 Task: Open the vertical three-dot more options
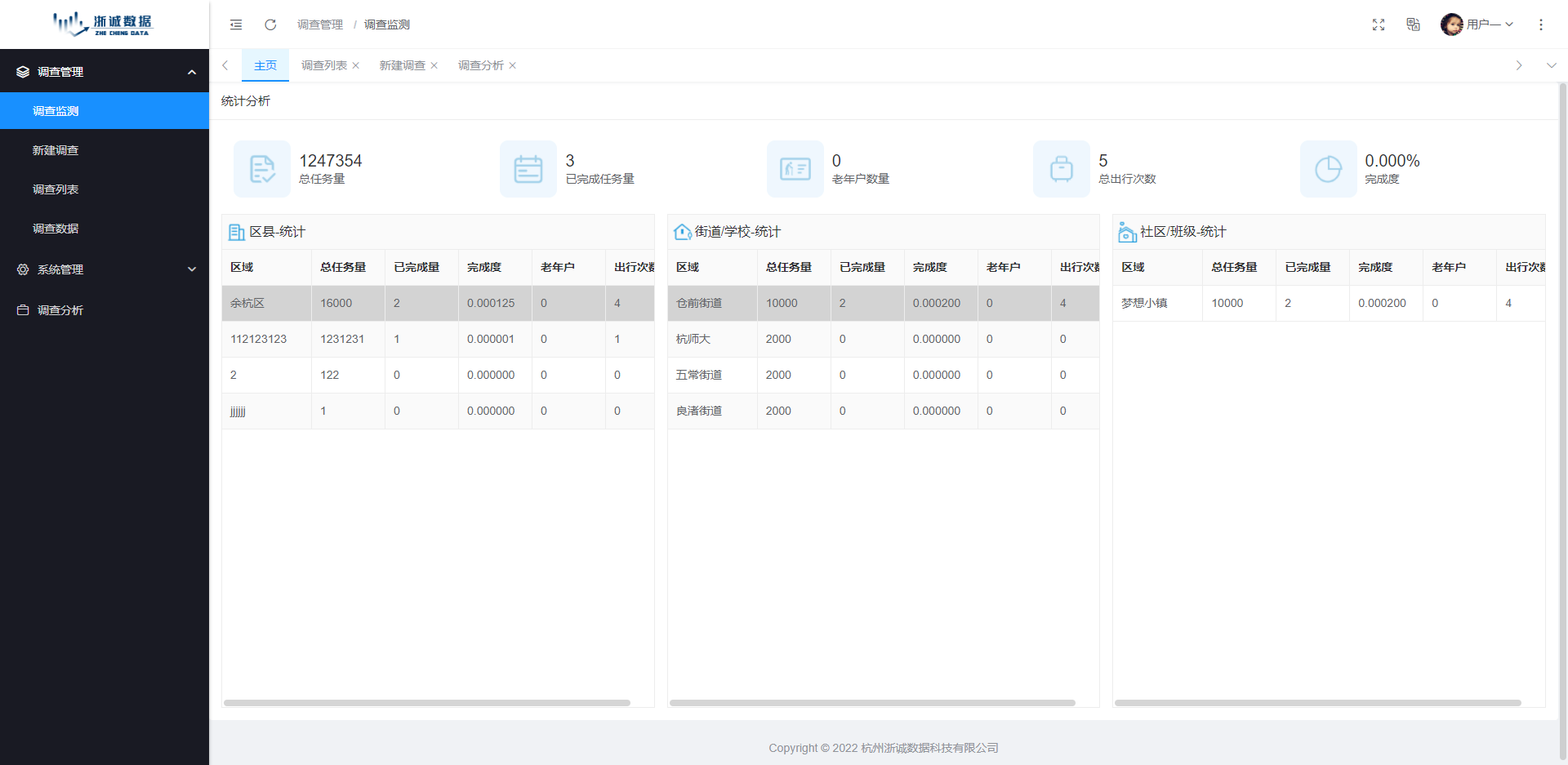pos(1541,24)
